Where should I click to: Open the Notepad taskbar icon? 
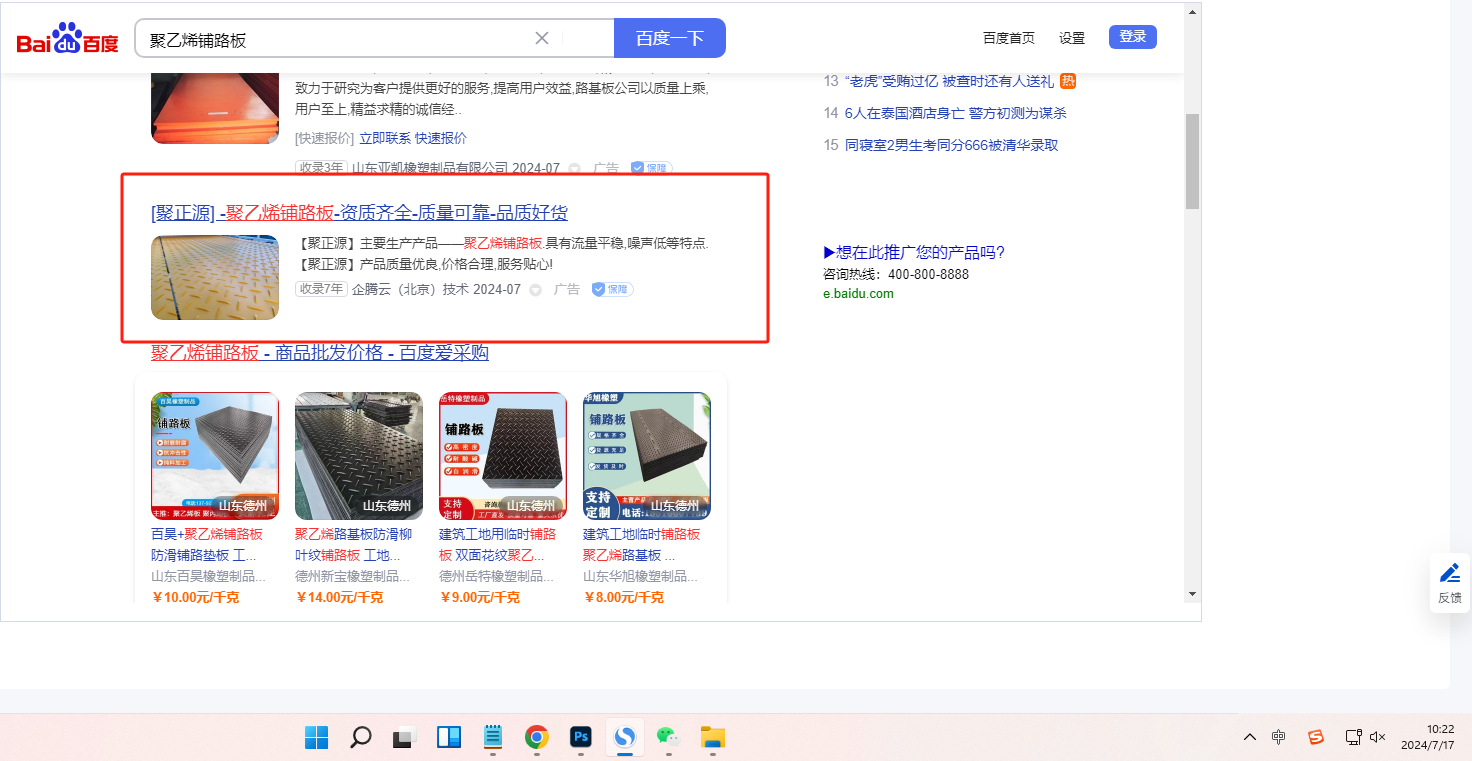coord(493,738)
